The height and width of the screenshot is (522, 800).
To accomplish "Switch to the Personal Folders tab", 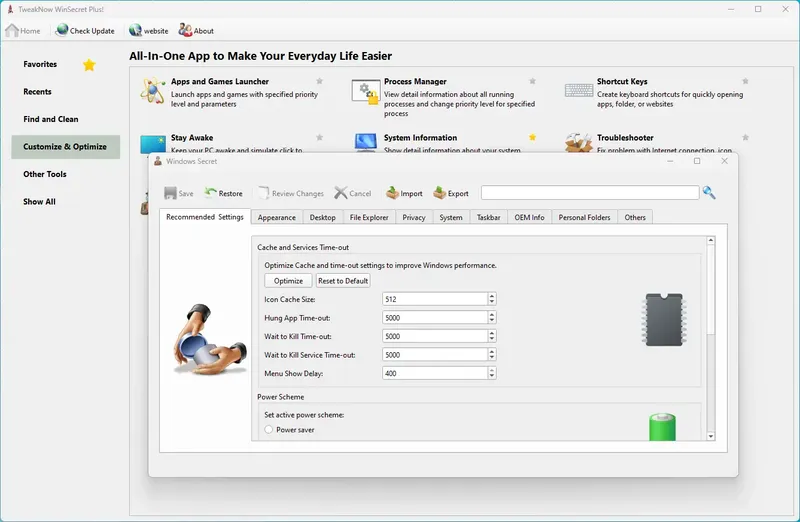I will (x=584, y=217).
